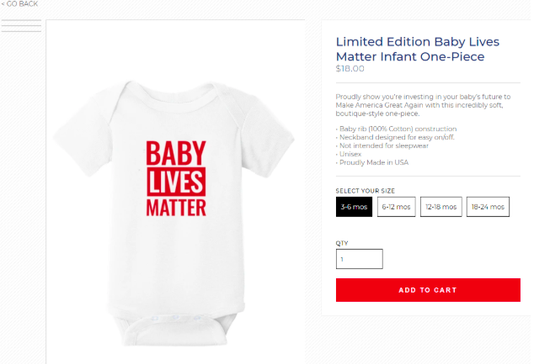Choose the 3-6 mos size option
Viewport: 550px width, 364px height.
pyautogui.click(x=354, y=207)
